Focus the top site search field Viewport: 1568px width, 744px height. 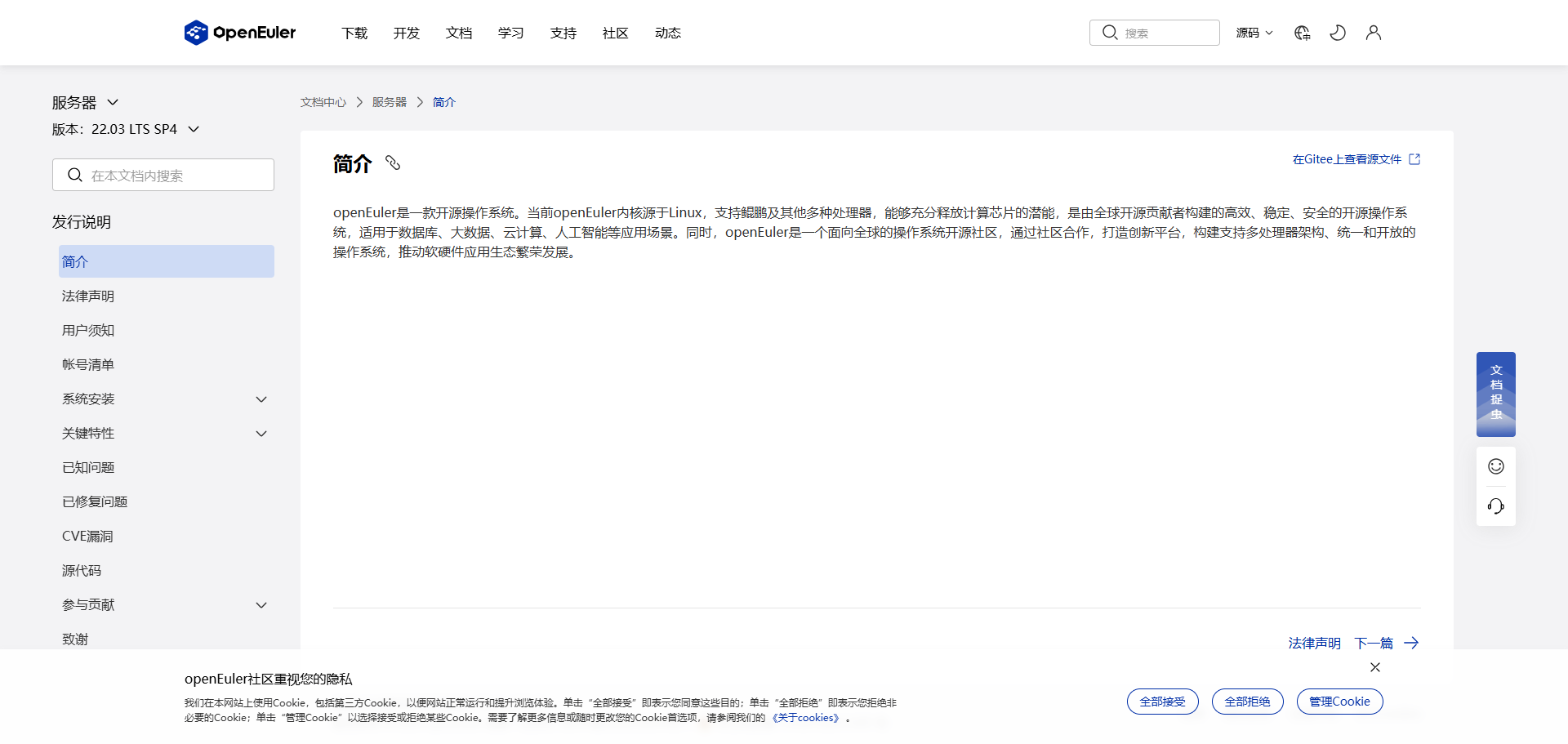tap(1155, 33)
